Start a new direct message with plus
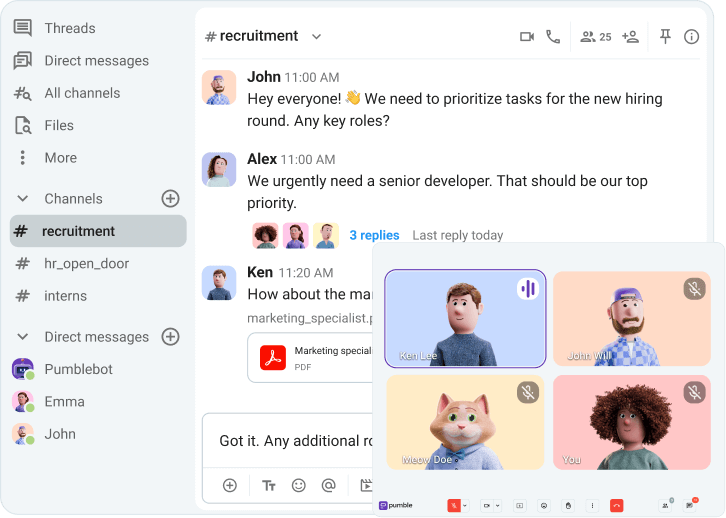This screenshot has width=726, height=518. [x=170, y=337]
